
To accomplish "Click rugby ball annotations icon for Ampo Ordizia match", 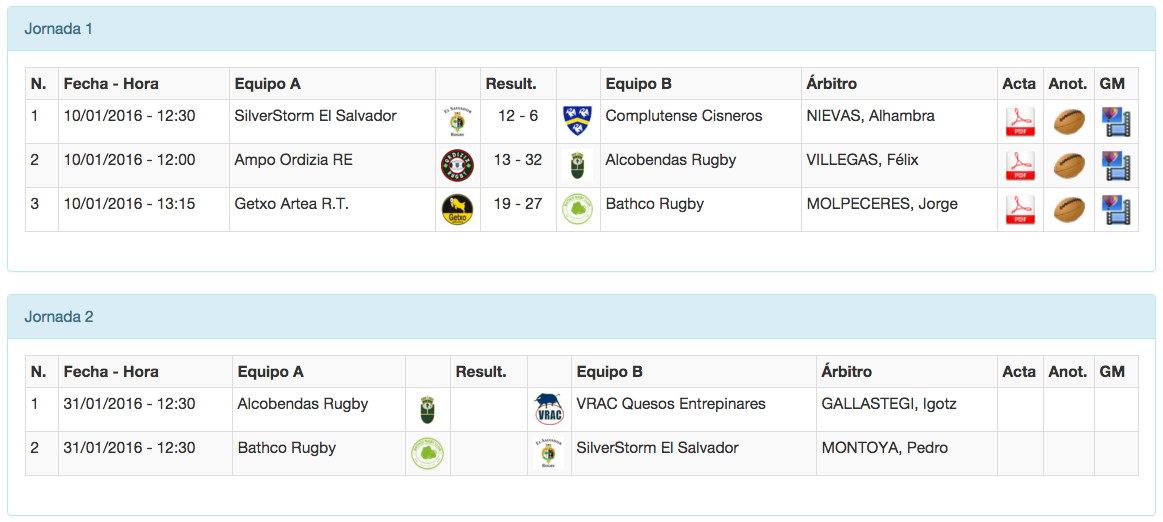I will 1069,166.
